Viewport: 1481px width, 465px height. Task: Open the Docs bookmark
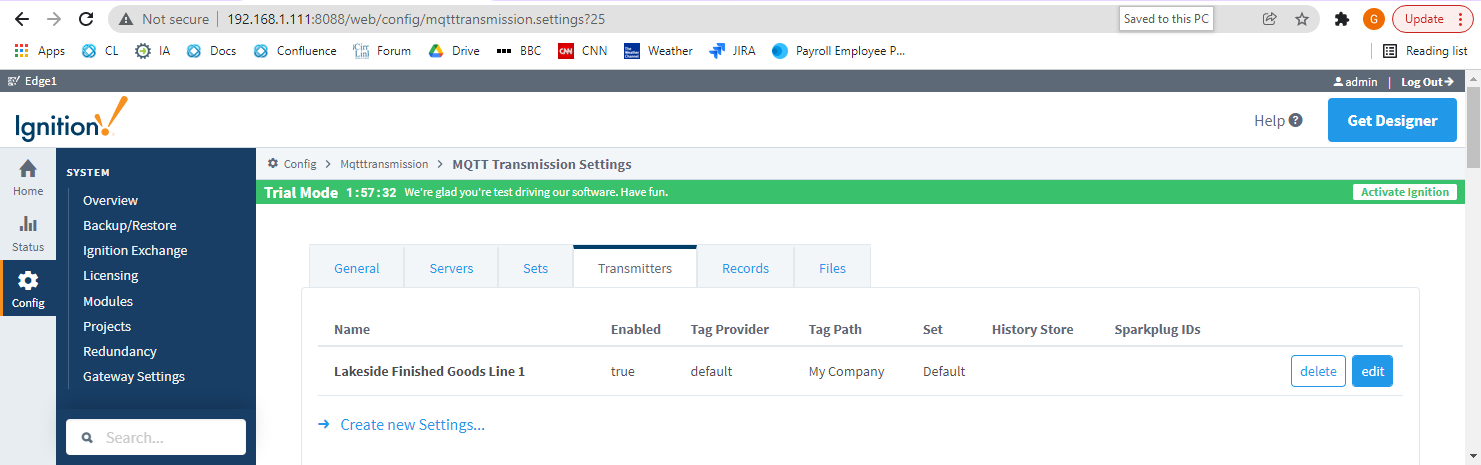pos(212,51)
